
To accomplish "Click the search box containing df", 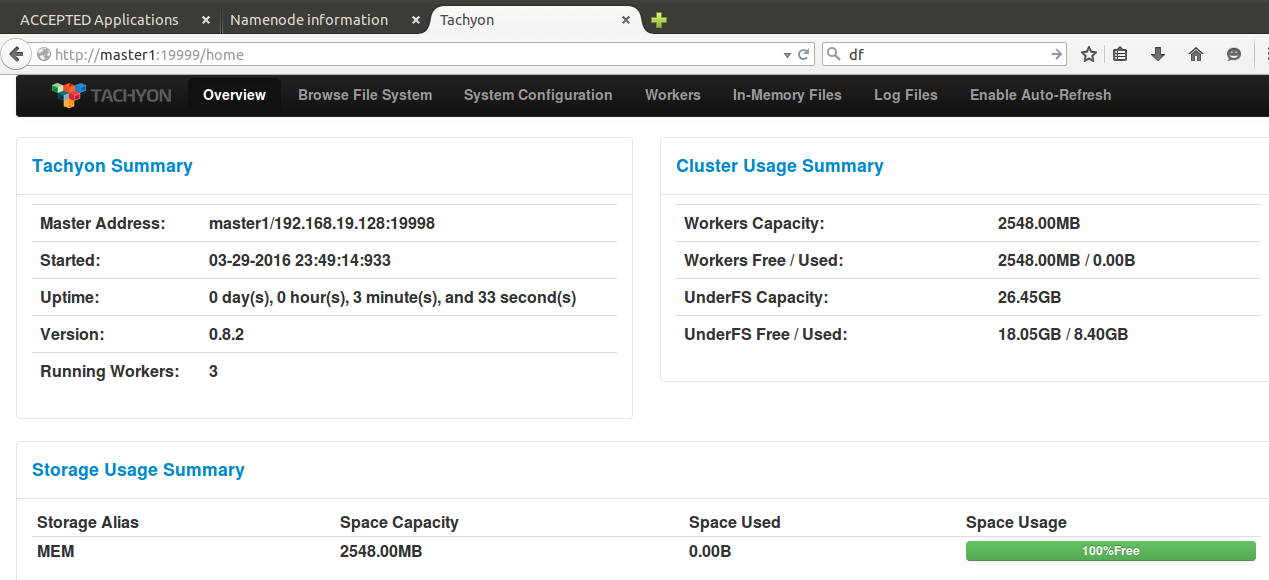I will [x=945, y=55].
